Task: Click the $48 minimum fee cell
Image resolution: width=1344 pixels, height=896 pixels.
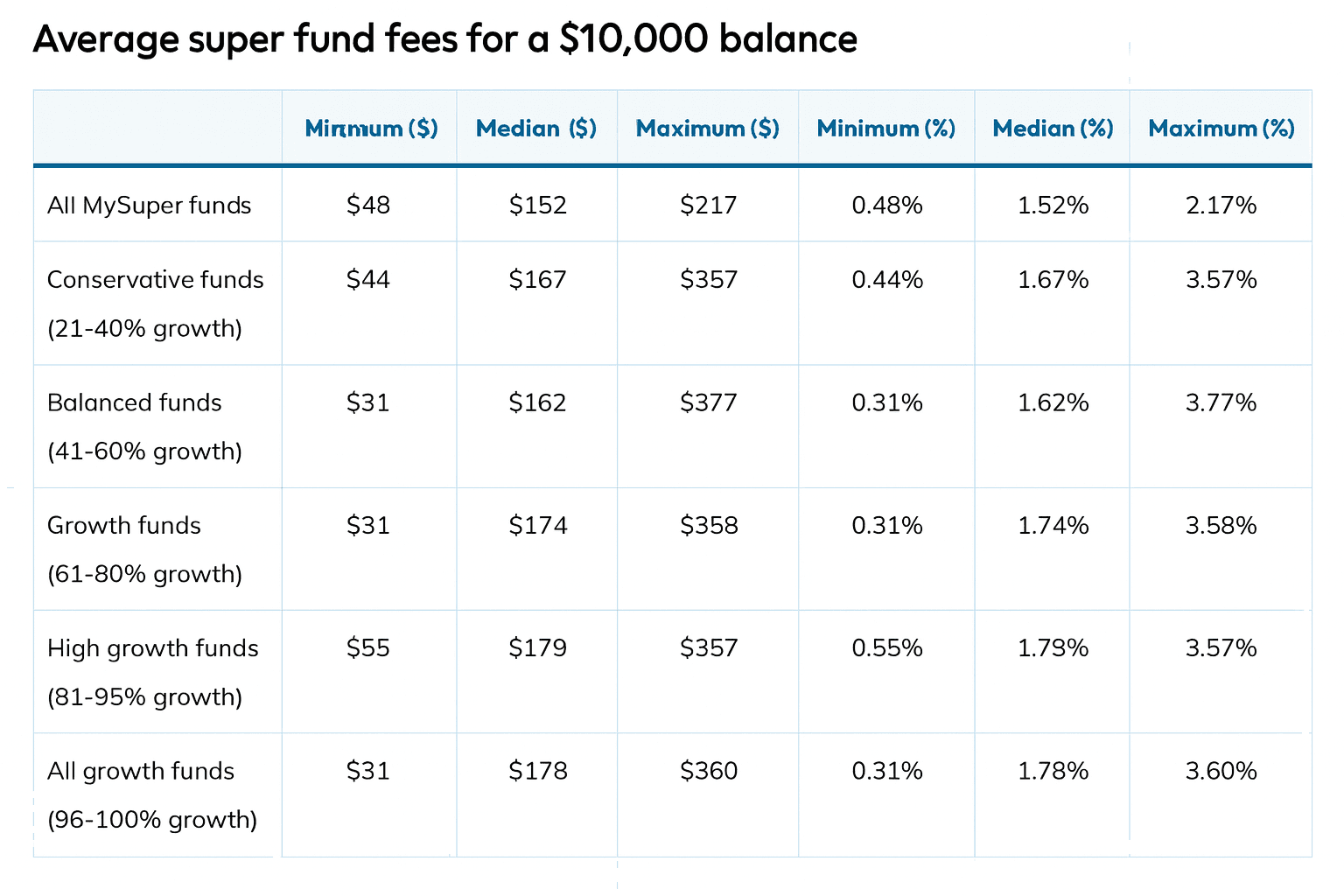Action: (x=368, y=206)
